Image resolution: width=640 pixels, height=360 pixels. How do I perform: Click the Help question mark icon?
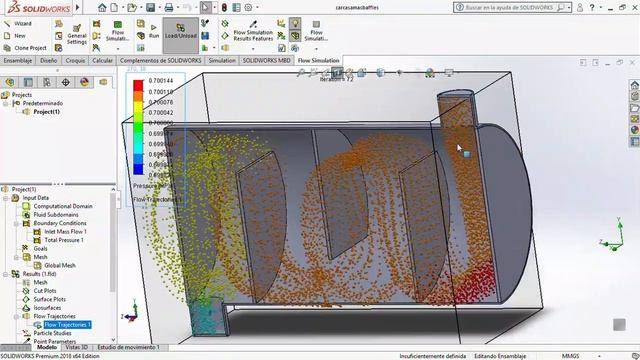592,7
